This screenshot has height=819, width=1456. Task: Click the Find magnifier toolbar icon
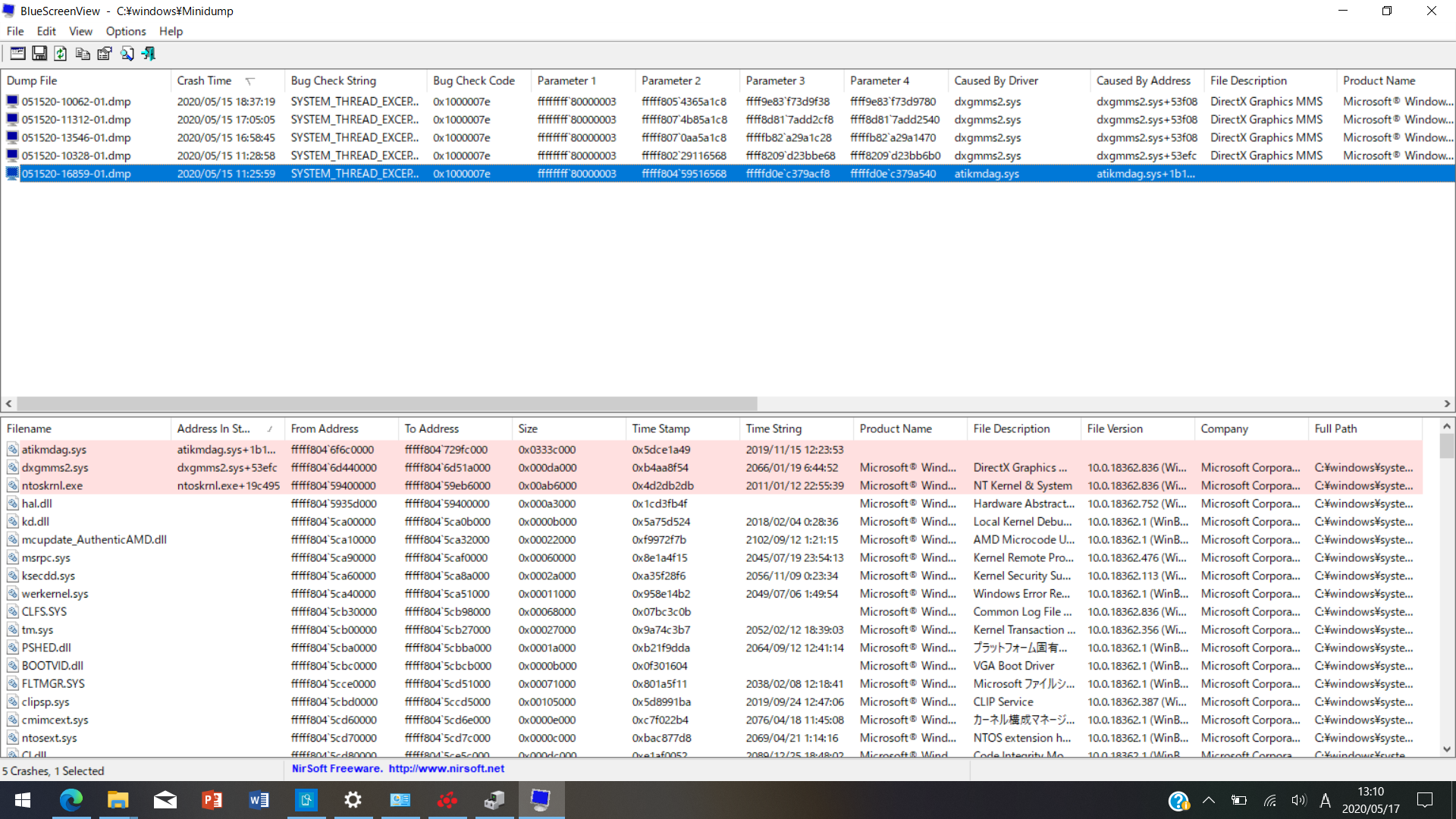pos(127,54)
